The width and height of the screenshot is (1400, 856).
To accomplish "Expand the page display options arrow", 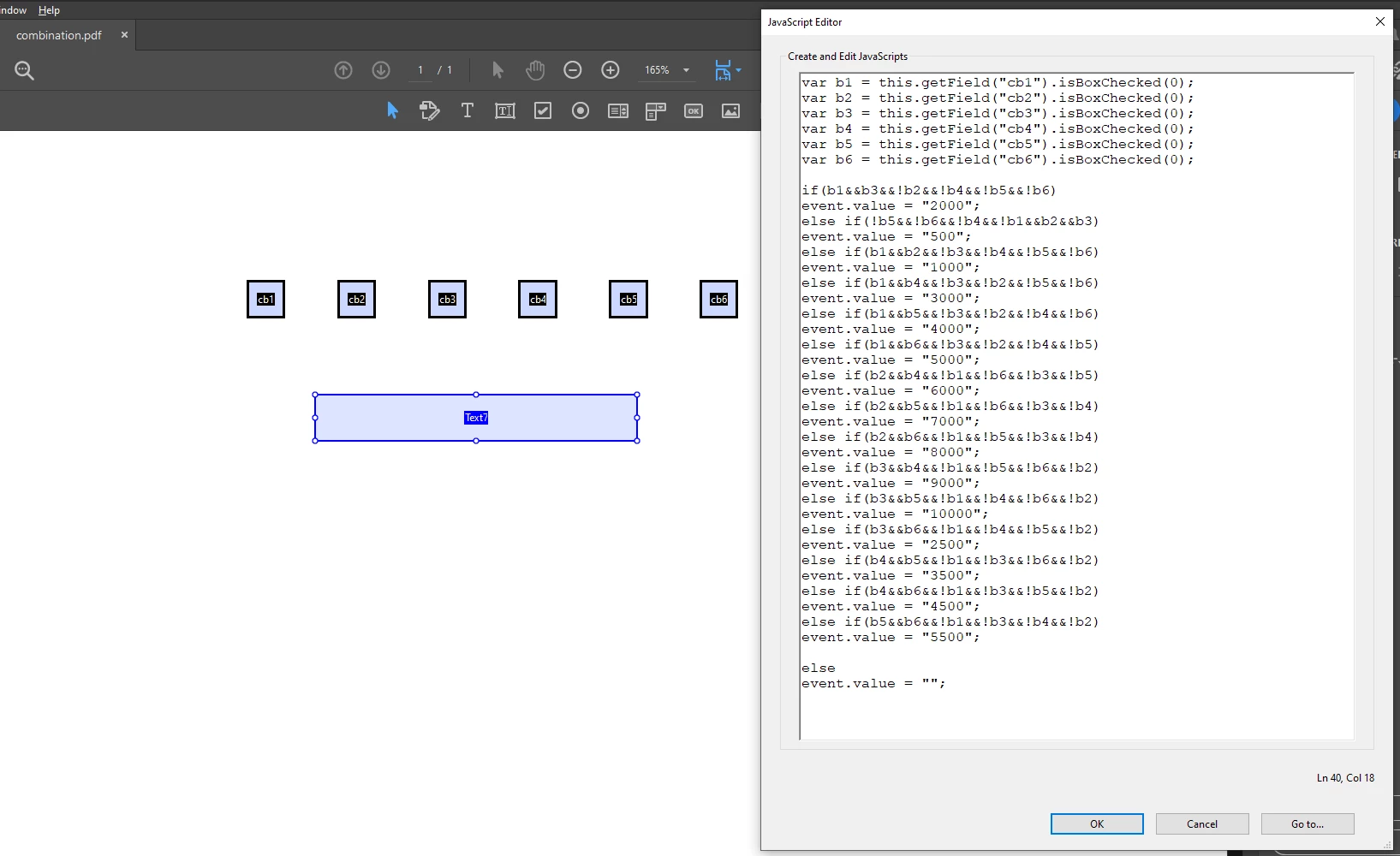I will (x=738, y=70).
